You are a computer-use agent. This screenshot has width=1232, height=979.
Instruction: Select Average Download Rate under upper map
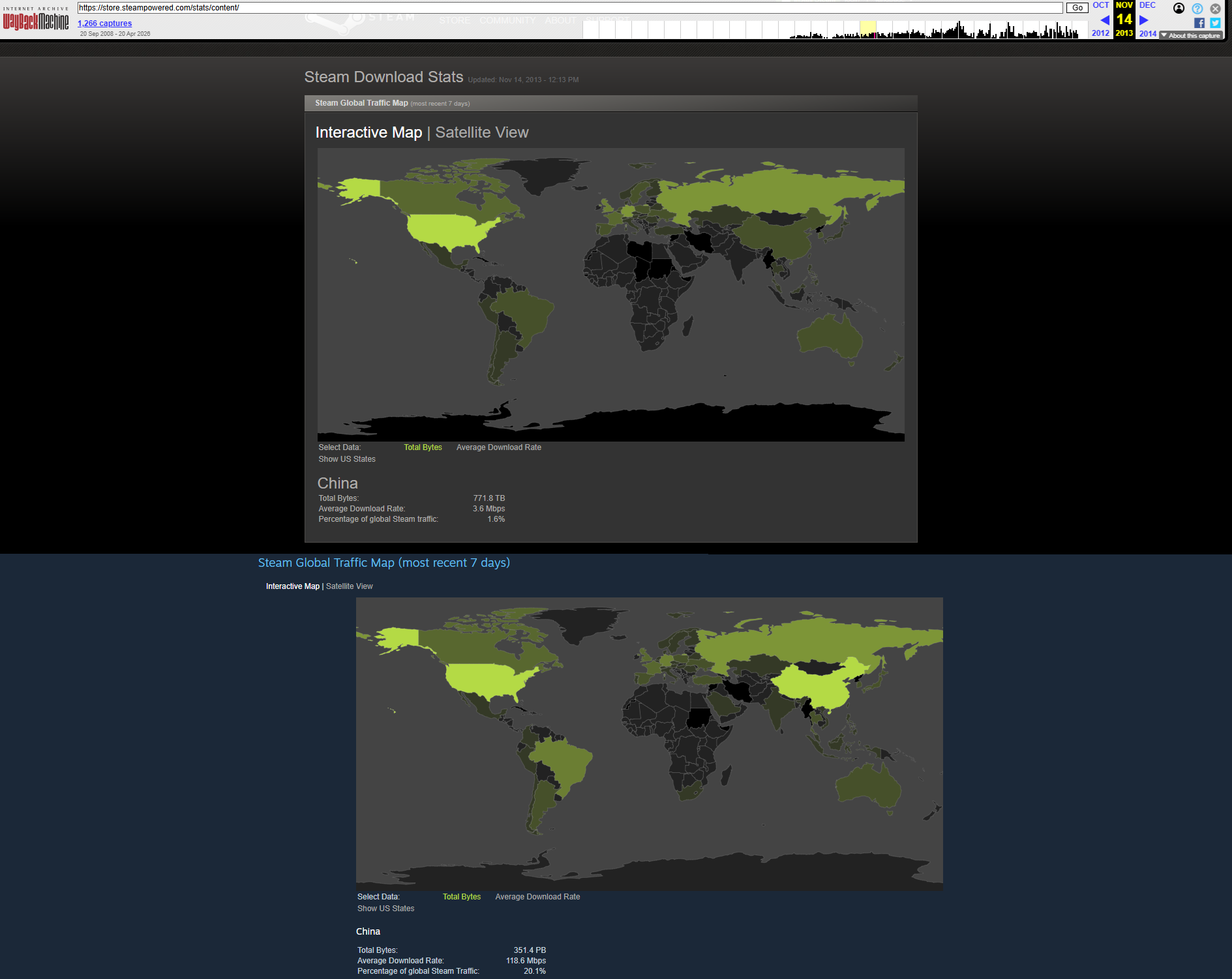point(499,447)
